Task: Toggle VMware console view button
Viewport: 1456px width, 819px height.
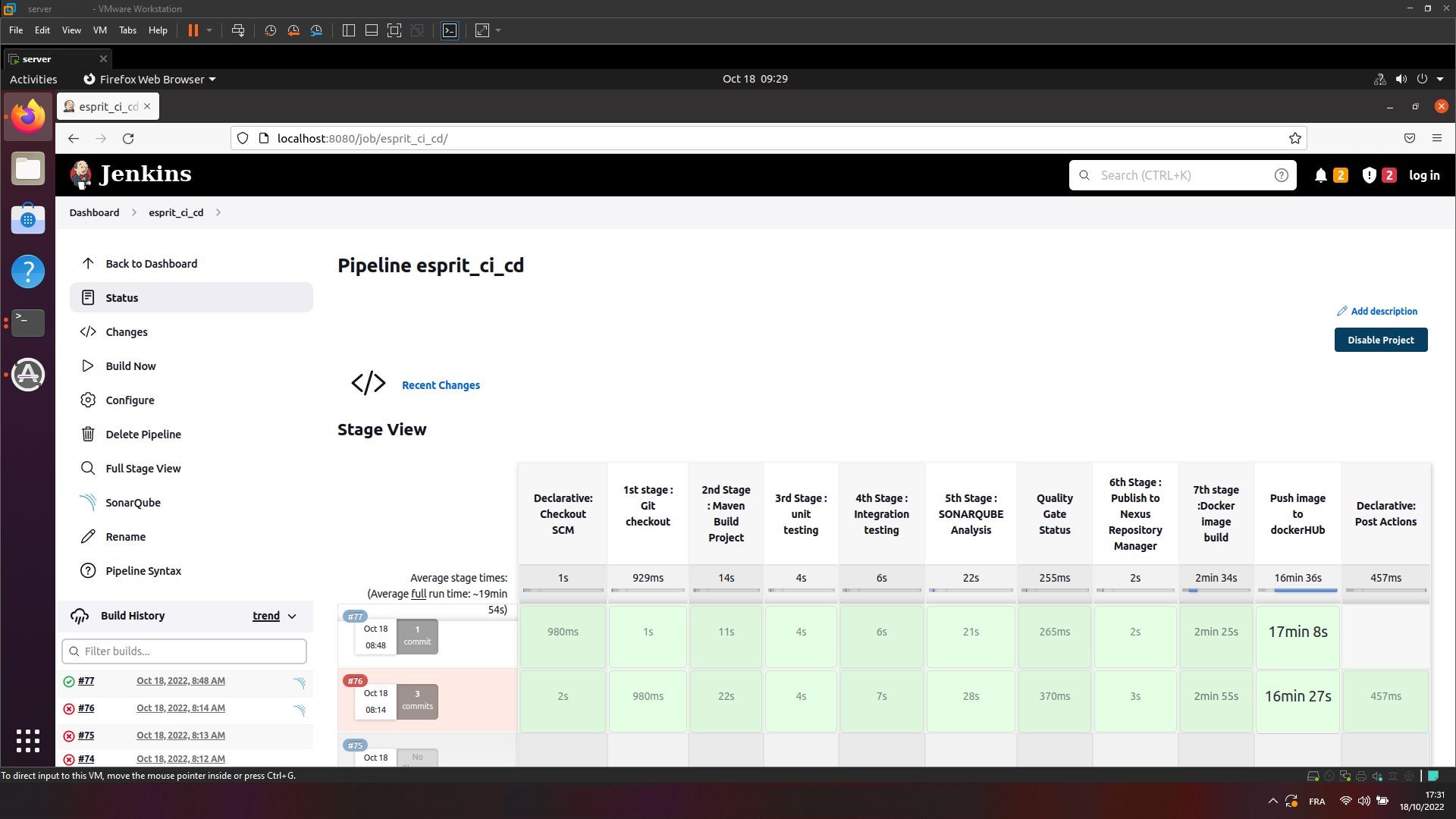Action: tap(450, 30)
